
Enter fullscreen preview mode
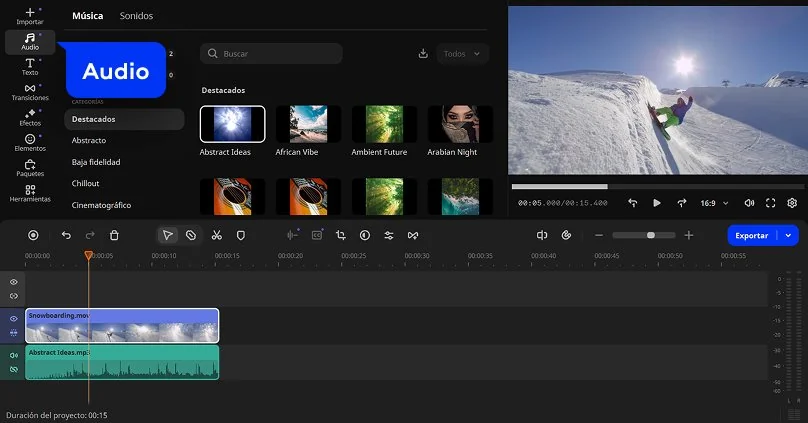click(770, 203)
